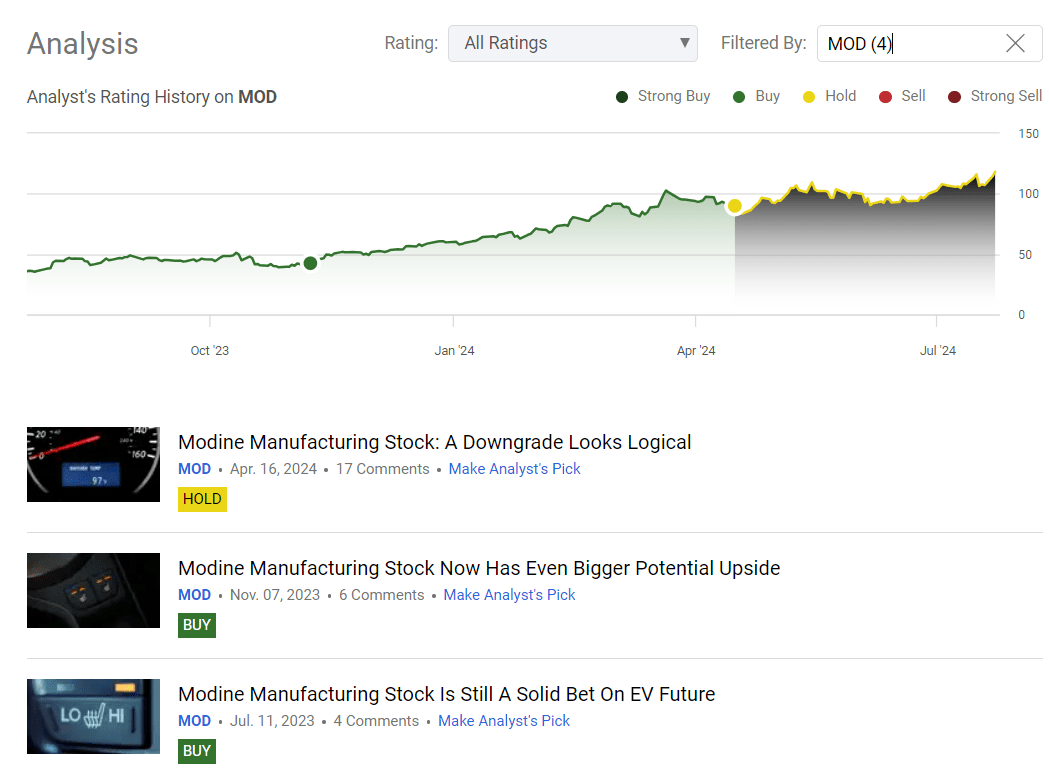Viewport: 1049px width, 775px height.
Task: Open 'Still A Solid Bet On EV Future' article
Action: [446, 694]
